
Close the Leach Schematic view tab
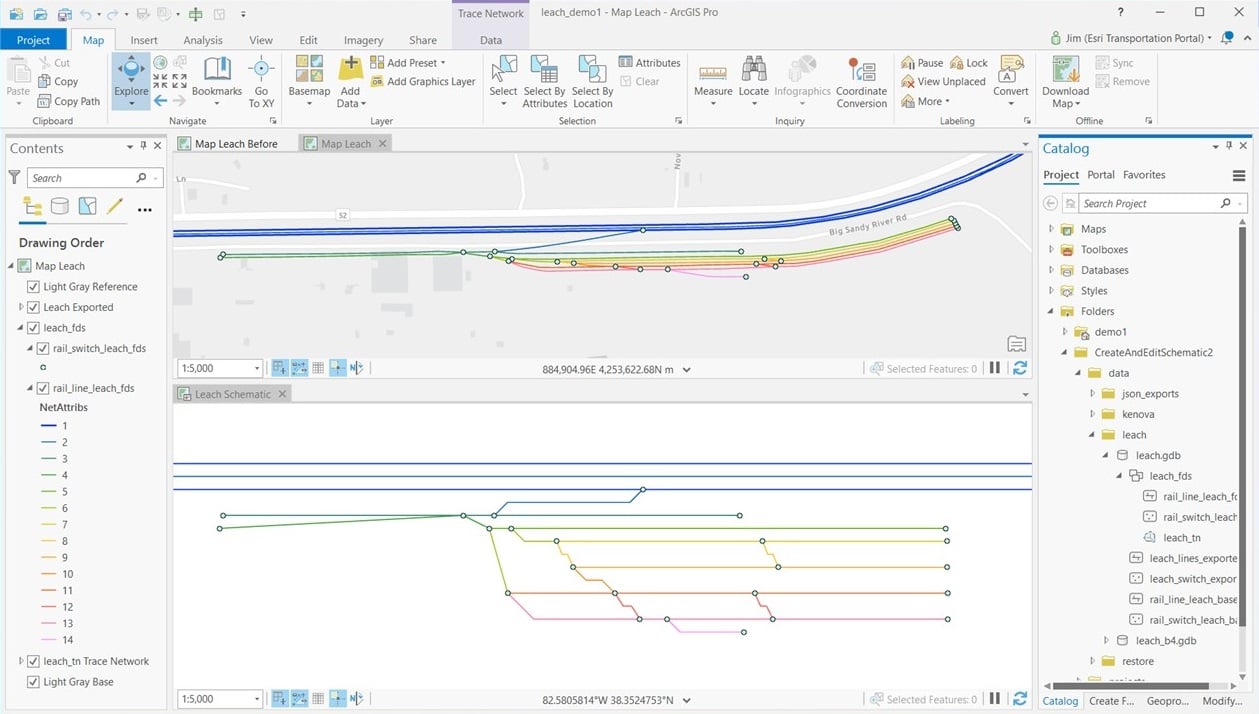(x=283, y=394)
